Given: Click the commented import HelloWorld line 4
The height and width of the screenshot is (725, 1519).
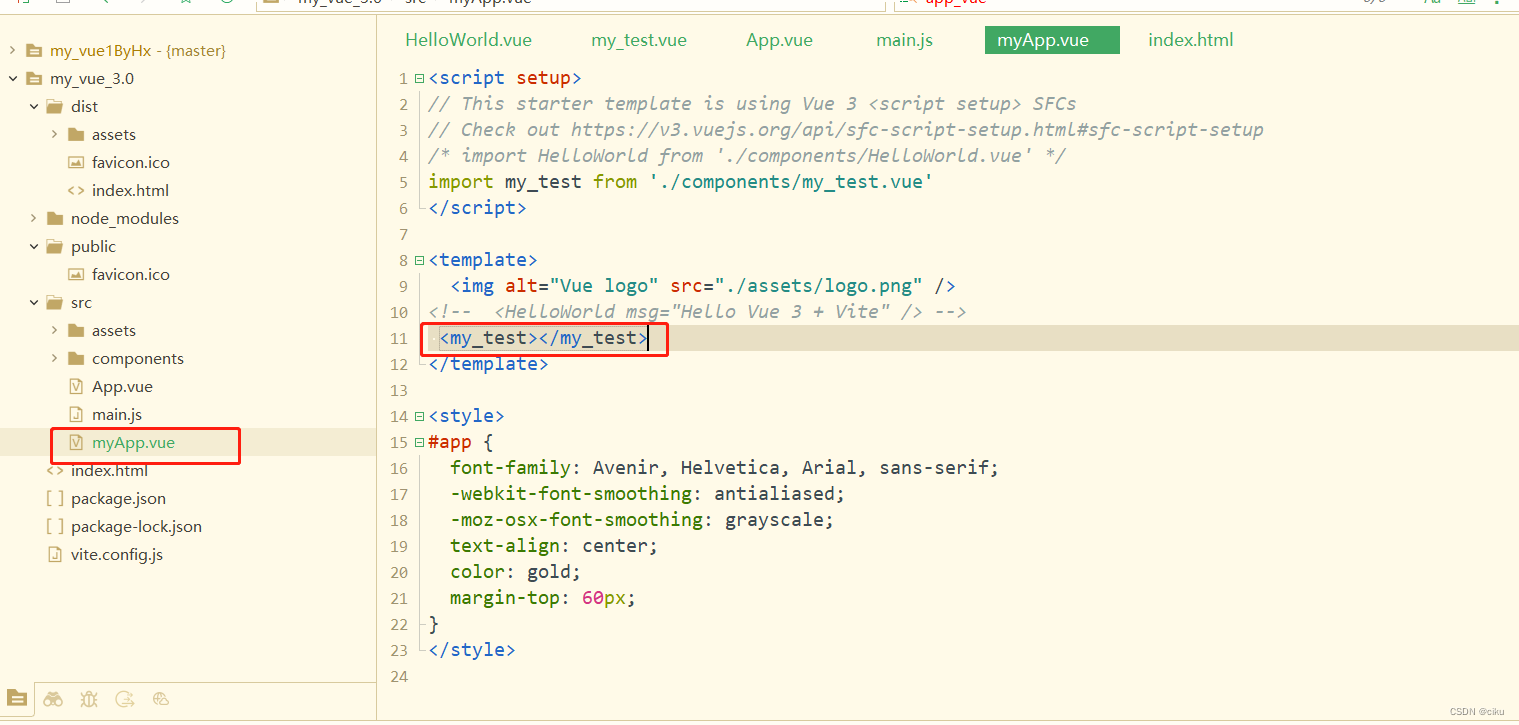Looking at the screenshot, I should [x=747, y=156].
